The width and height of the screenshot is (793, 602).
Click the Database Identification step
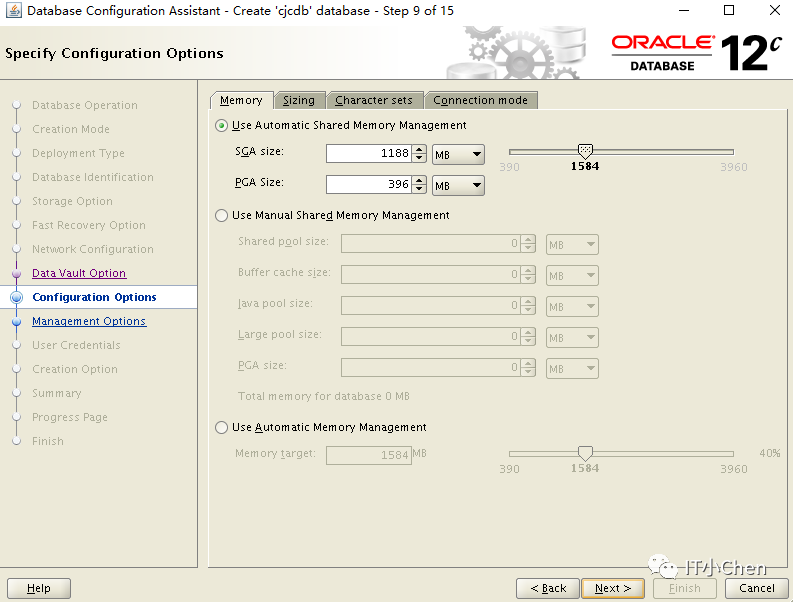pos(93,177)
